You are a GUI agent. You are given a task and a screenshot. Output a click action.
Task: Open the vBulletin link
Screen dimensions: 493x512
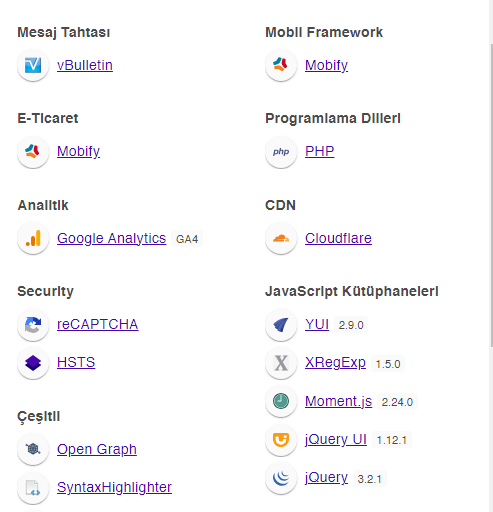click(85, 65)
